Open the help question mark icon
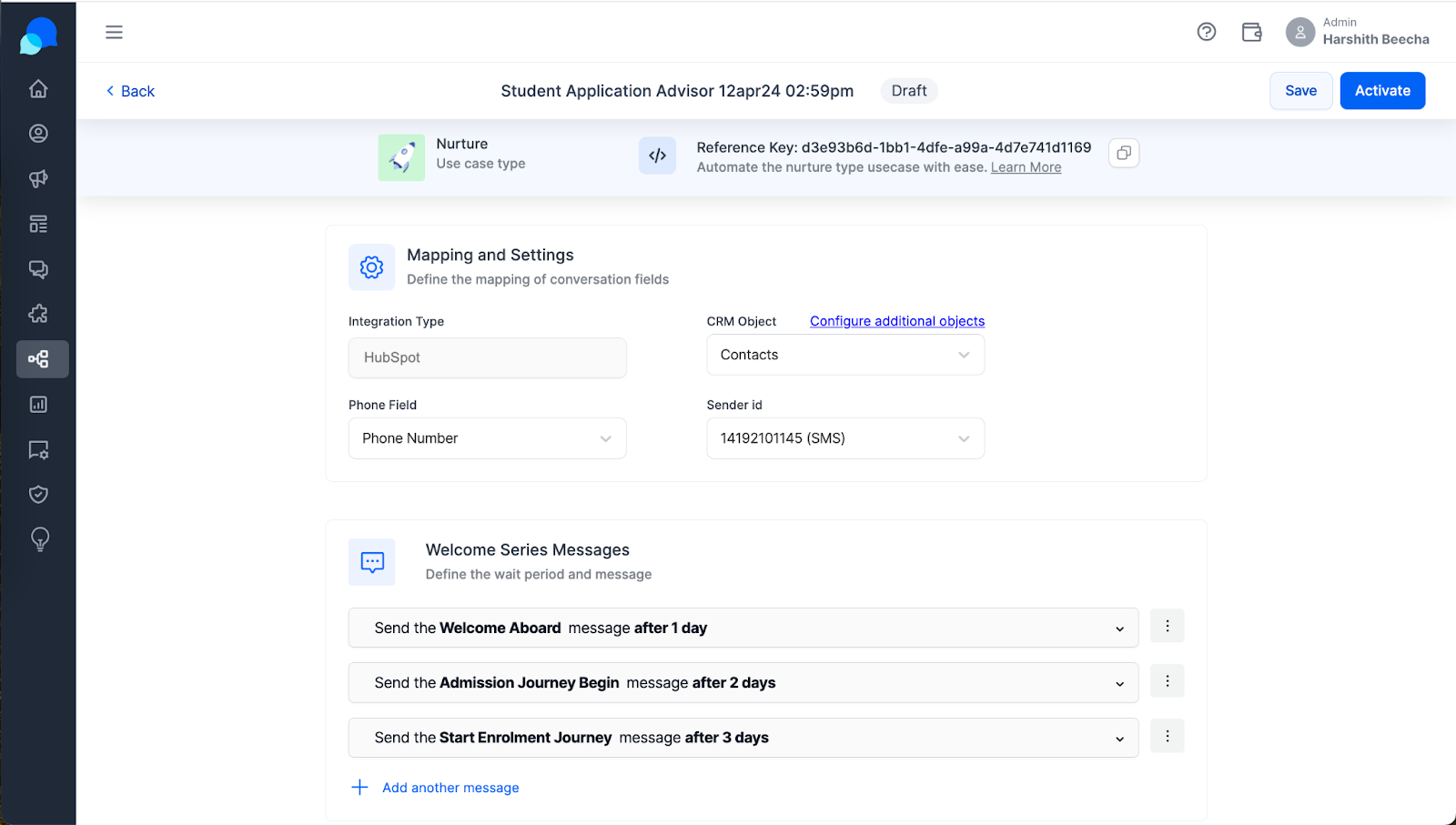Viewport: 1456px width, 825px height. pyautogui.click(x=1207, y=32)
